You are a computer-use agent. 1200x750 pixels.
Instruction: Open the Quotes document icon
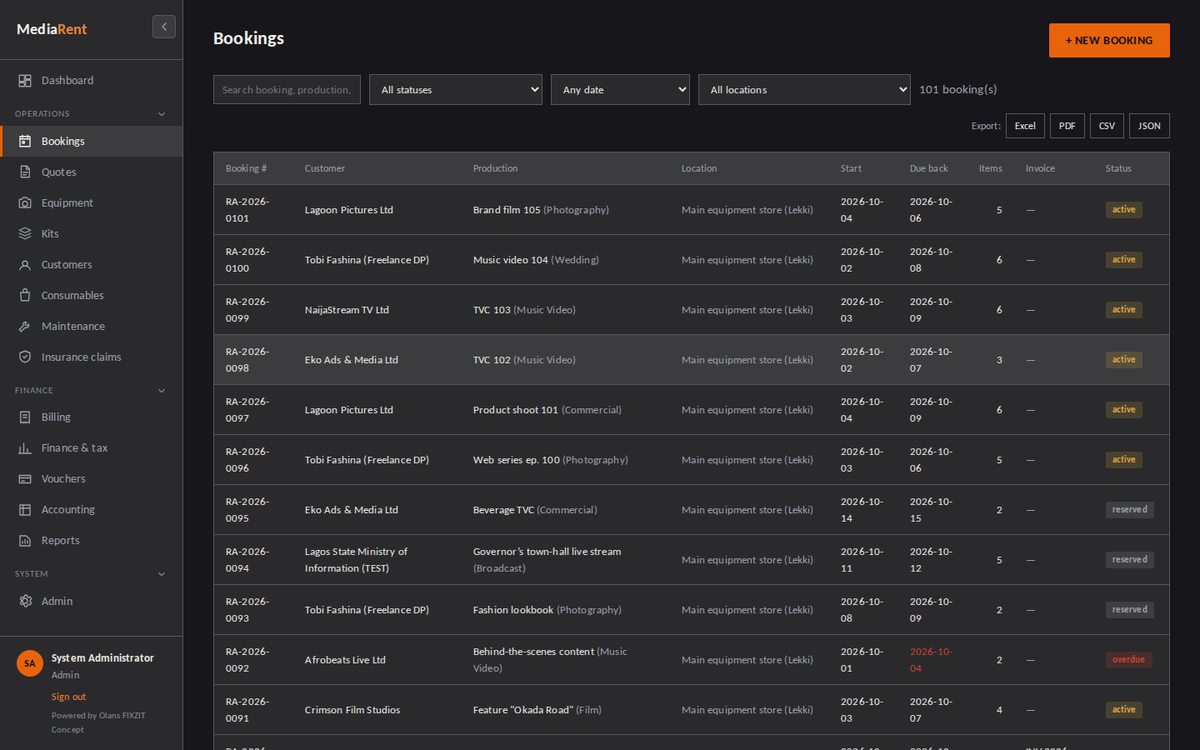coord(25,172)
